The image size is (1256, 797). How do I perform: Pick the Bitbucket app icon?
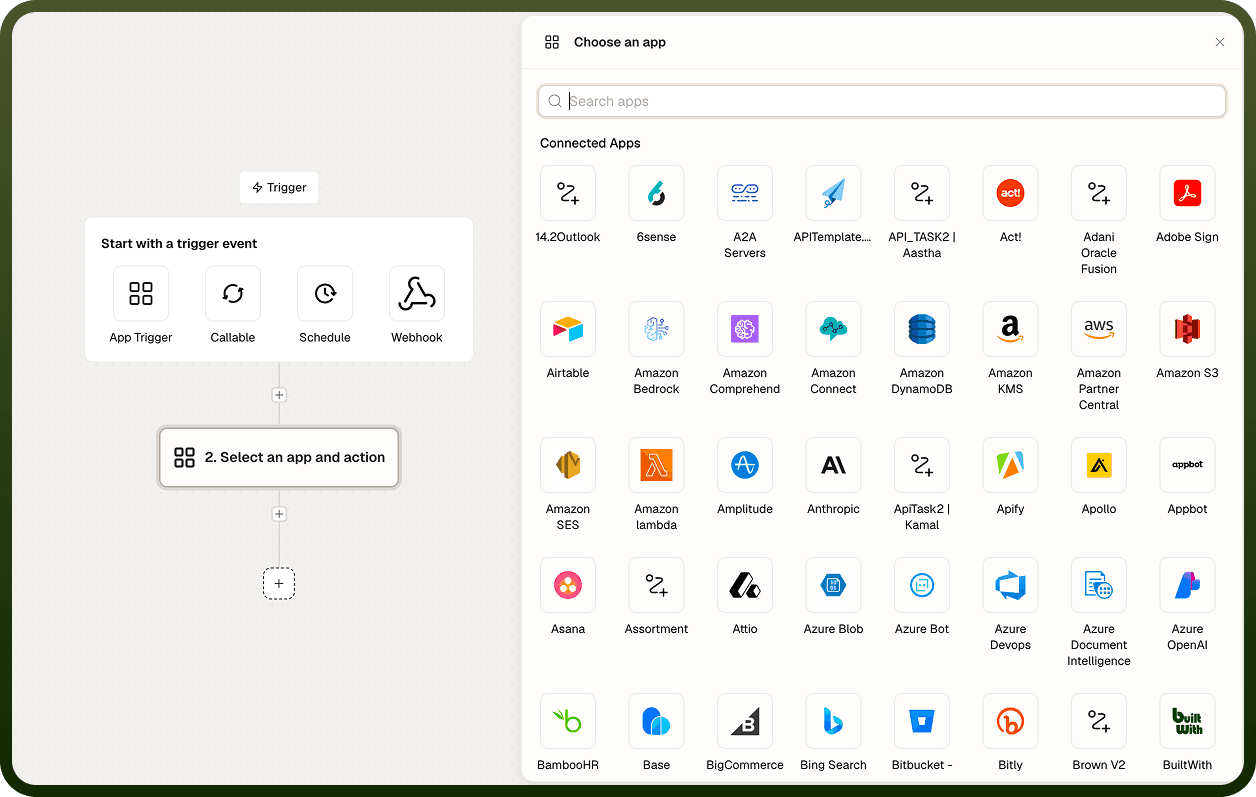coord(922,721)
